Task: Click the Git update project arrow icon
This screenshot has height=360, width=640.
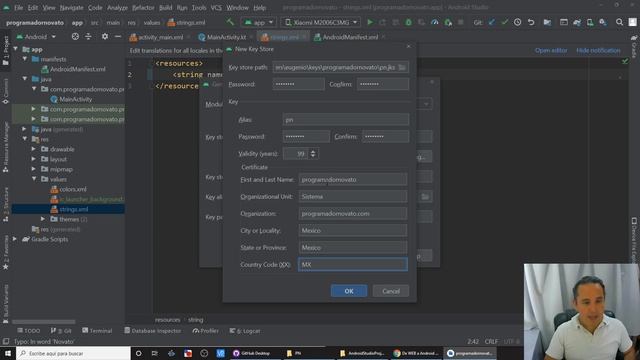Action: coord(491,22)
